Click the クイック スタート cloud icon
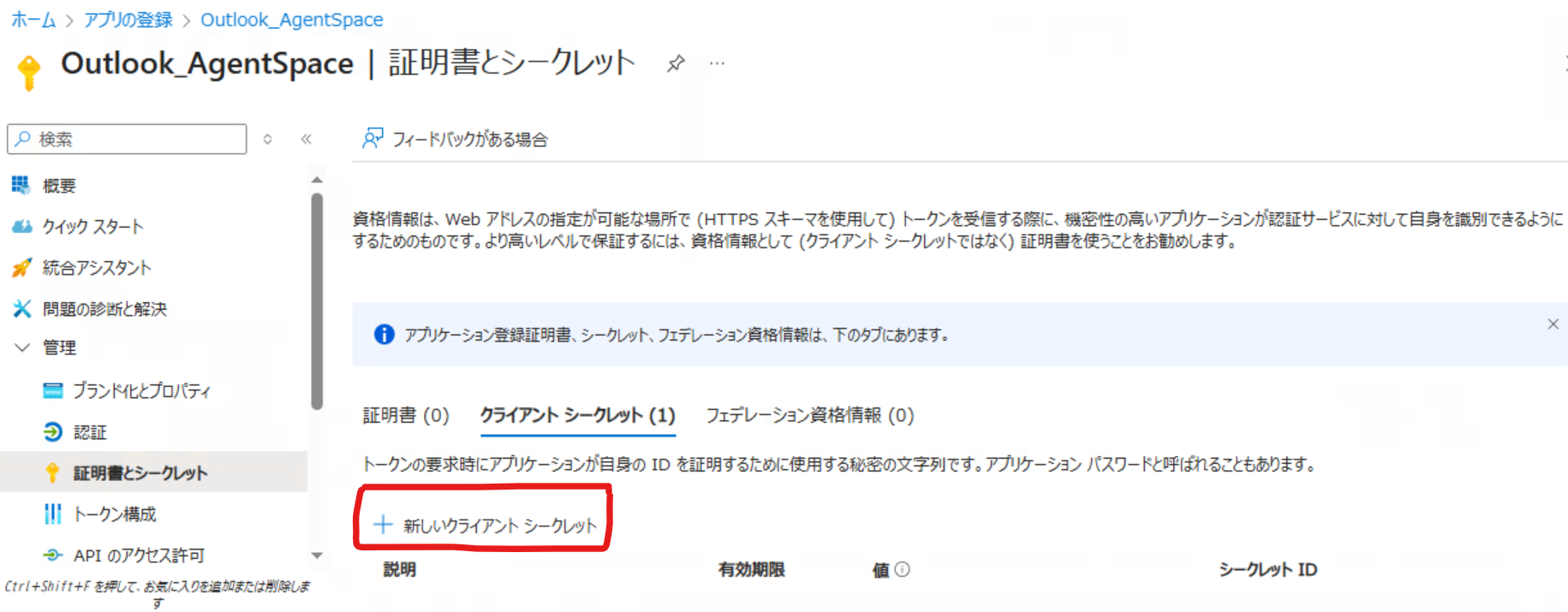 click(x=21, y=226)
